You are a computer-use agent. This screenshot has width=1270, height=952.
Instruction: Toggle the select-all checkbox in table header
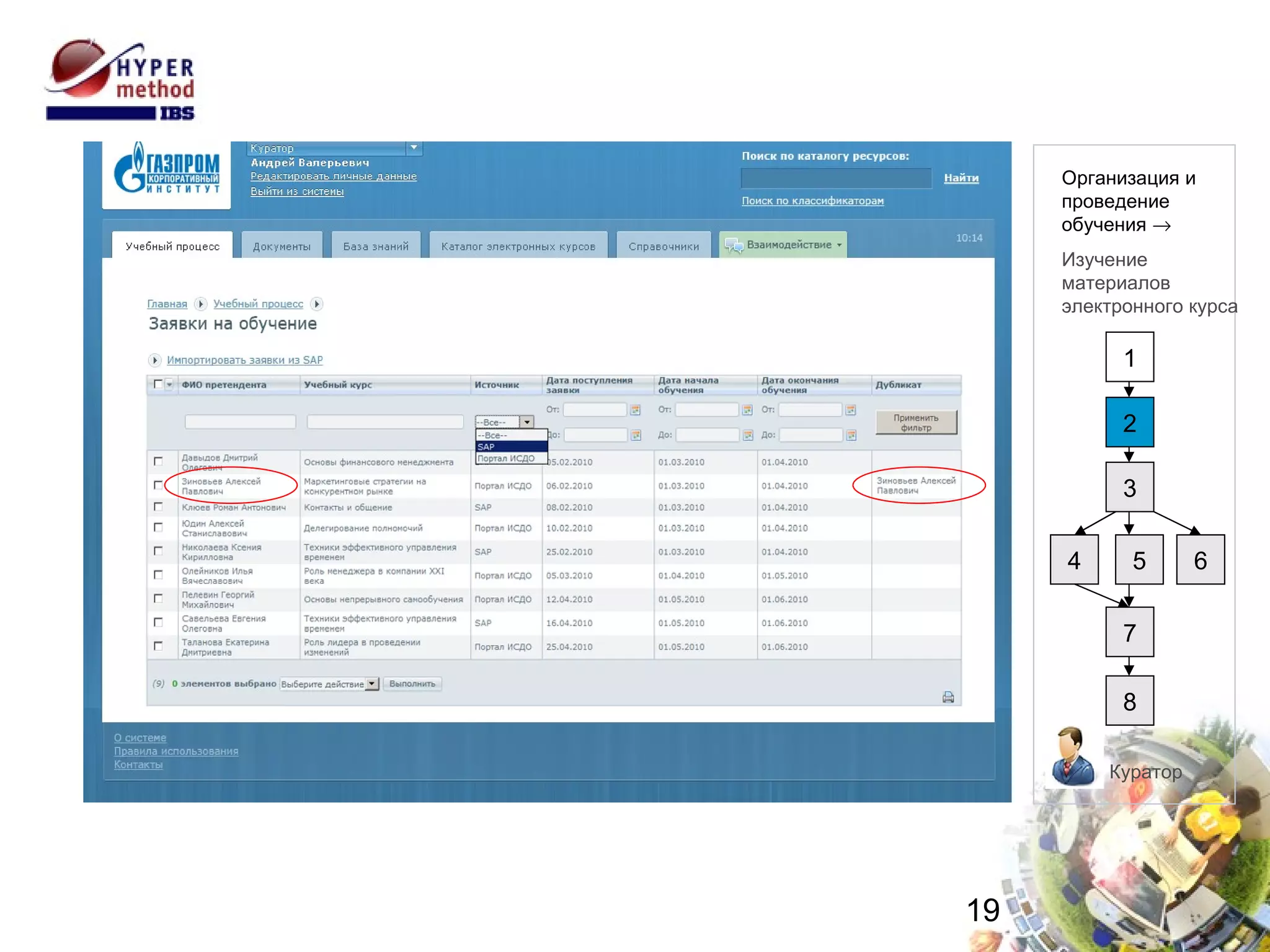[x=158, y=384]
